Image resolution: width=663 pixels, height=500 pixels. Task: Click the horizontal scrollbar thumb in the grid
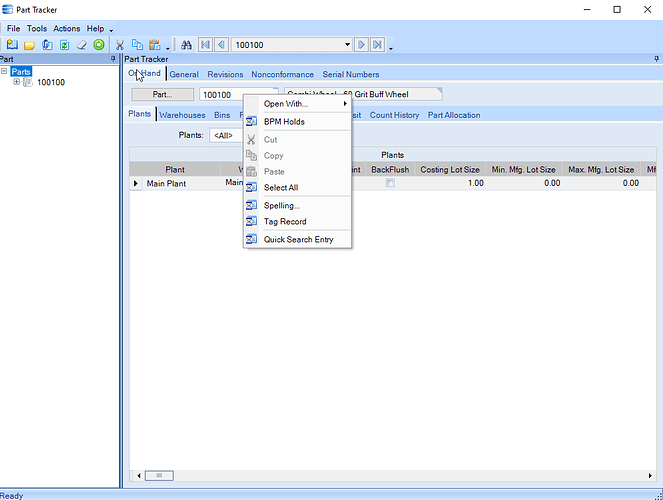[159, 475]
